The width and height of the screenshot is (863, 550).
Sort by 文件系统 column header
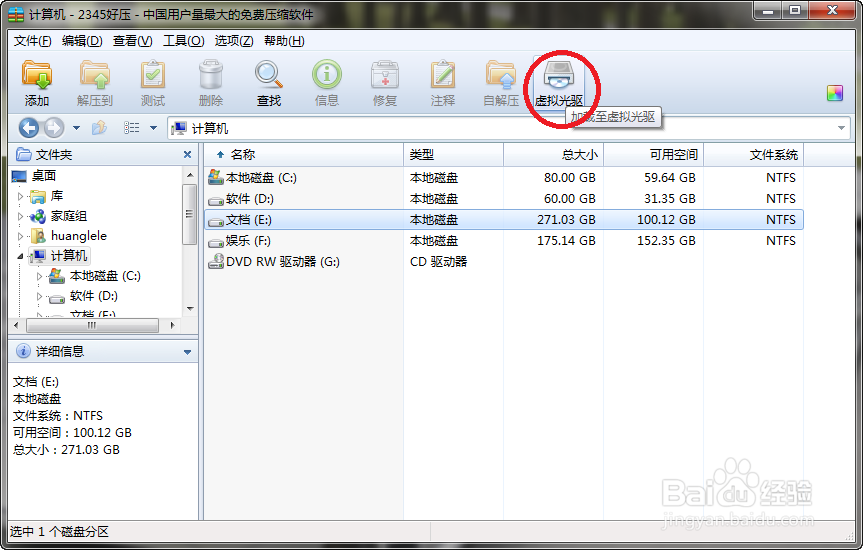753,155
